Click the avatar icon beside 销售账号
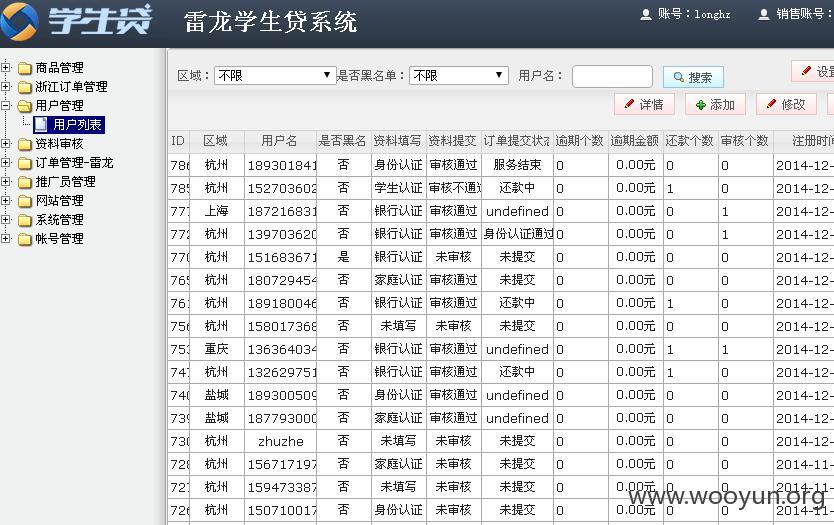The height and width of the screenshot is (525, 834). click(764, 14)
